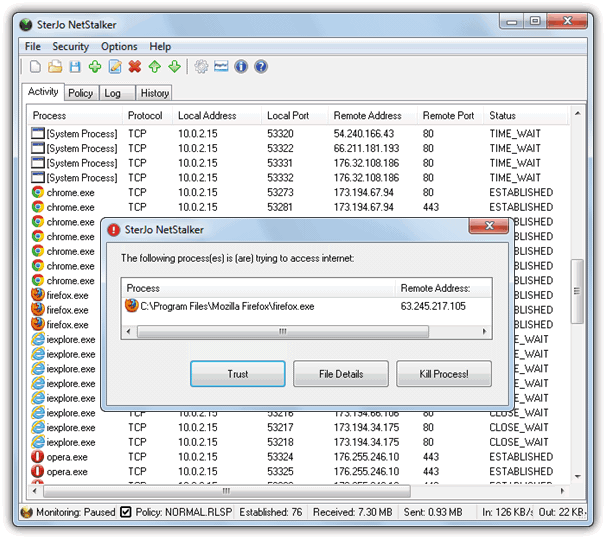Click monitoring status icon in status bar
606x538 pixels.
[27, 512]
